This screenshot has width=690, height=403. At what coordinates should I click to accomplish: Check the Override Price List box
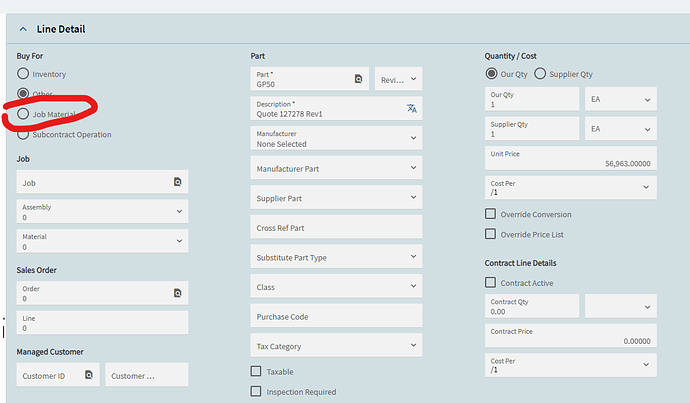(490, 234)
